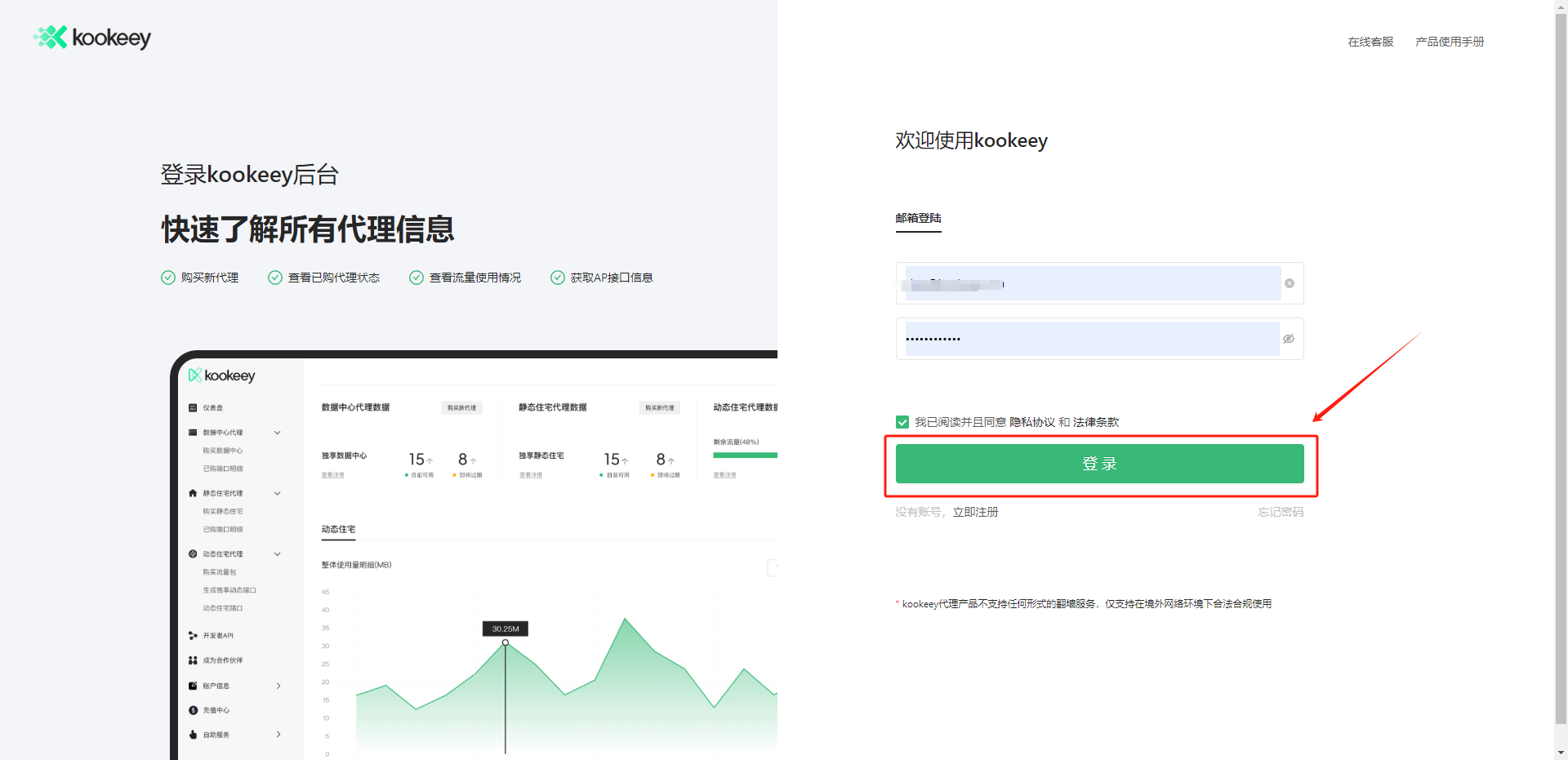Collapse the 动态住宅代理 section chevron
The width and height of the screenshot is (1568, 760).
coord(278,553)
